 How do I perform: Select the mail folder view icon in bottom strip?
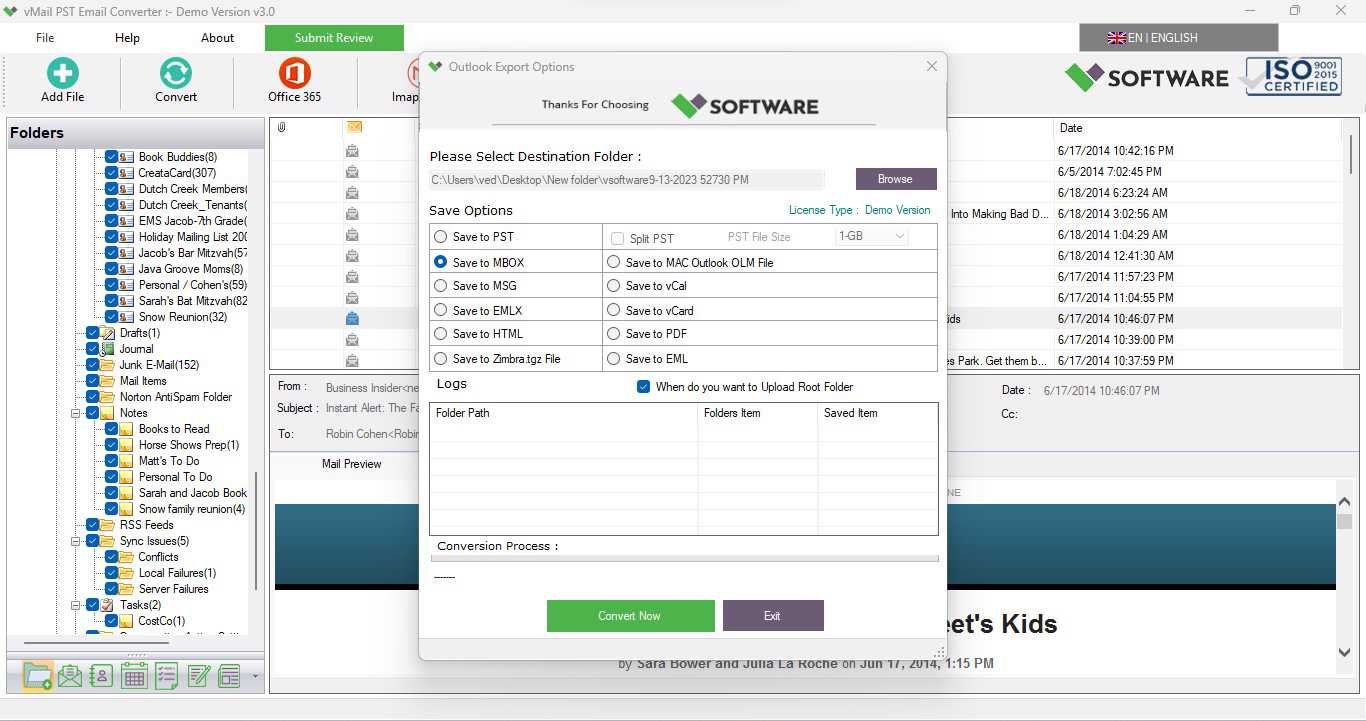[x=37, y=676]
